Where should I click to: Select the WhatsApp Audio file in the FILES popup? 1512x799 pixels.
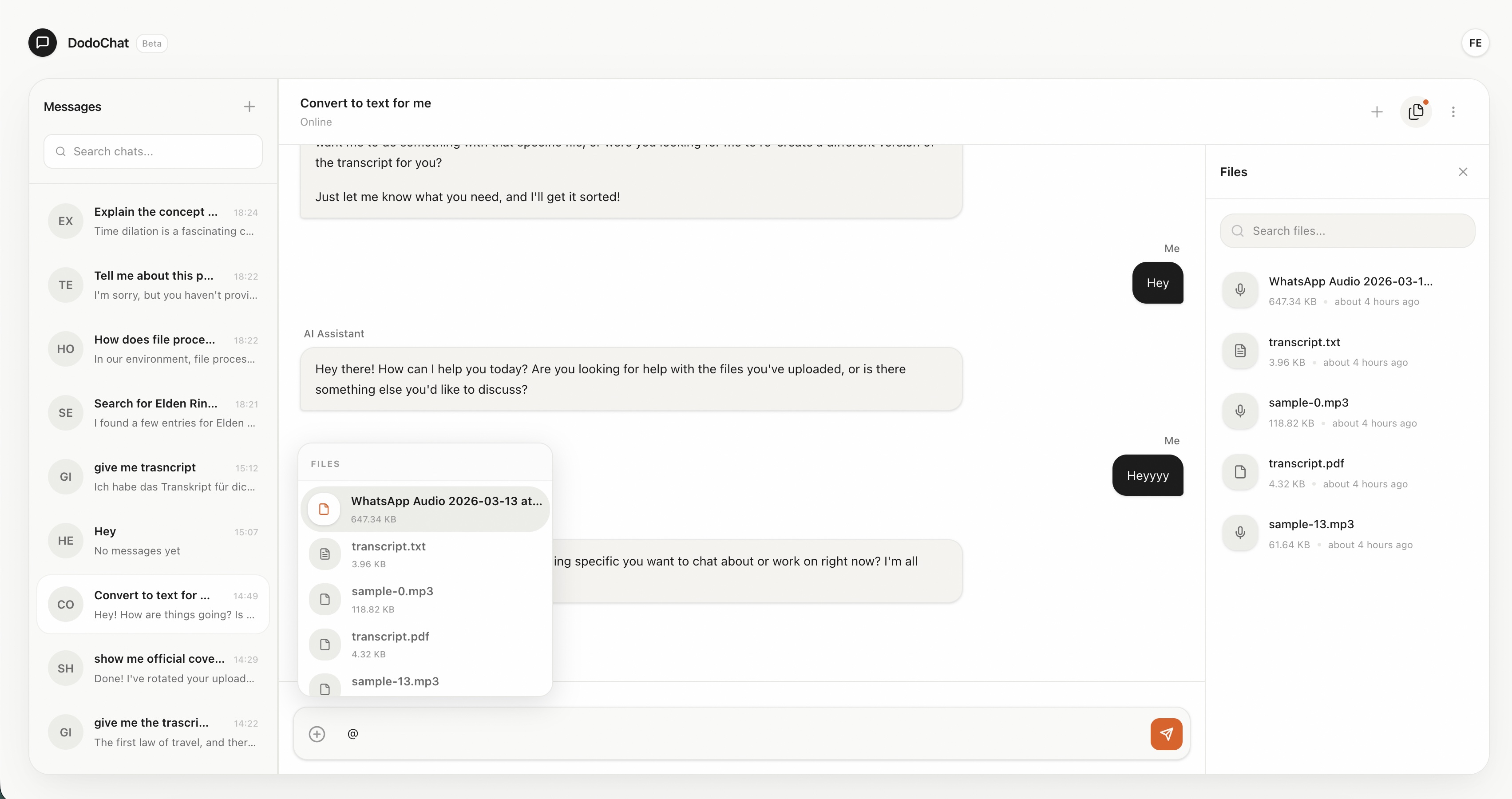pyautogui.click(x=427, y=508)
